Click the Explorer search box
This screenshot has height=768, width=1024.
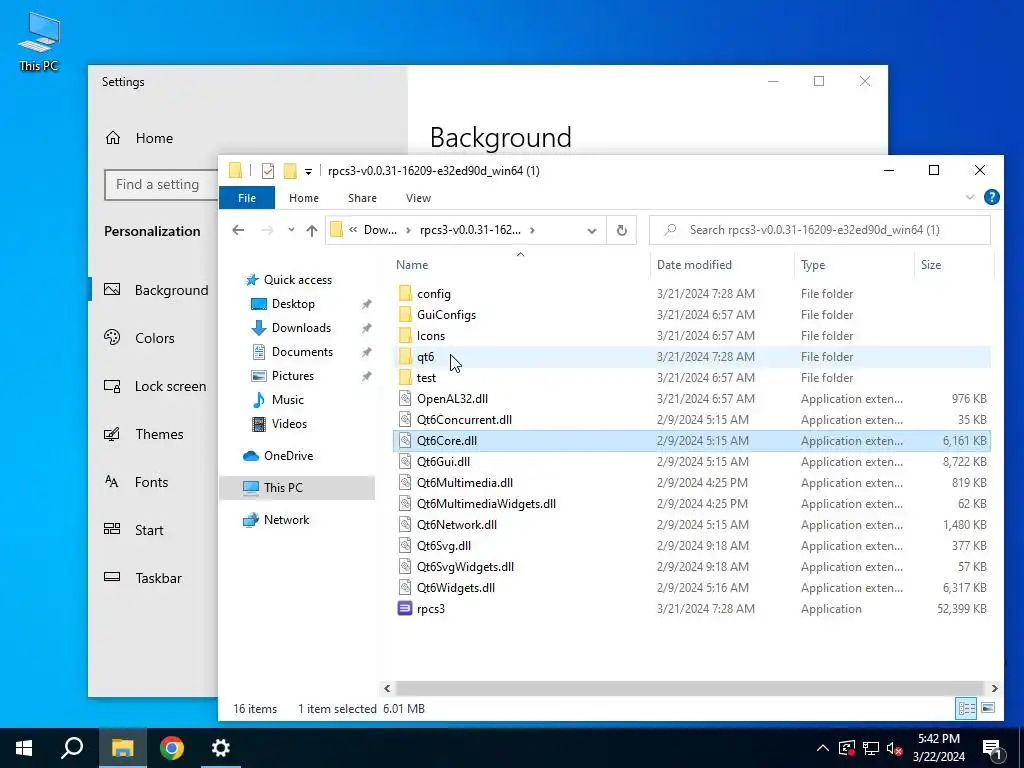[820, 230]
